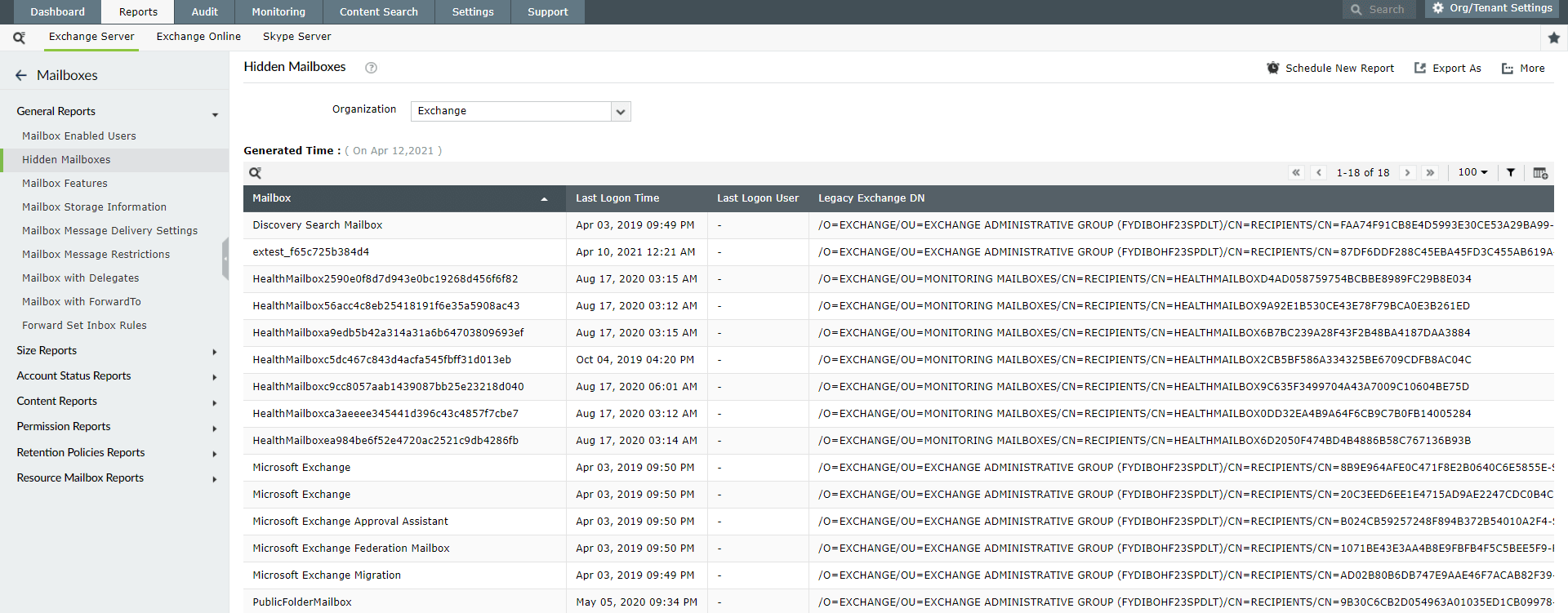Open Mailbox Message Delivery Settings report
Viewport: 1568px width, 613px height.
click(x=109, y=231)
